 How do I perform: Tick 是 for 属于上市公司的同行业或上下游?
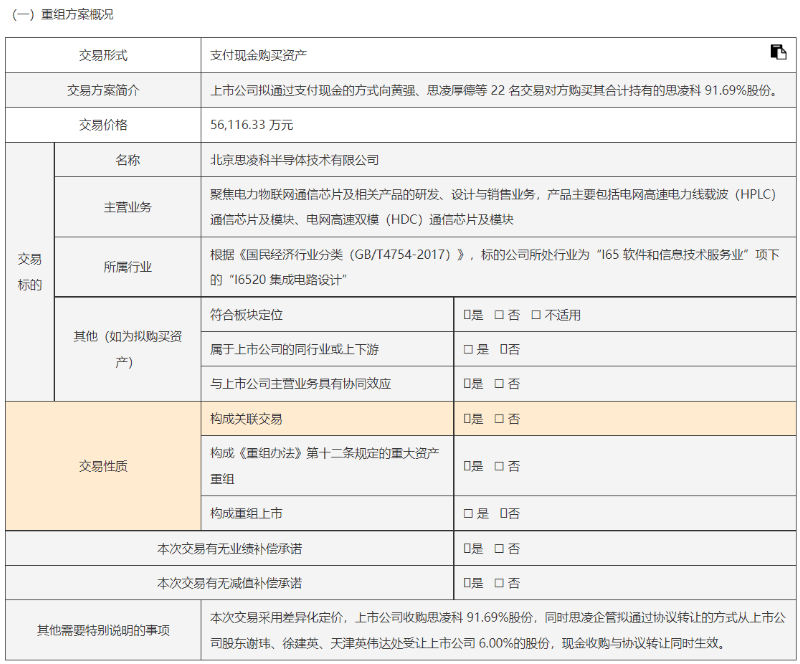click(467, 349)
